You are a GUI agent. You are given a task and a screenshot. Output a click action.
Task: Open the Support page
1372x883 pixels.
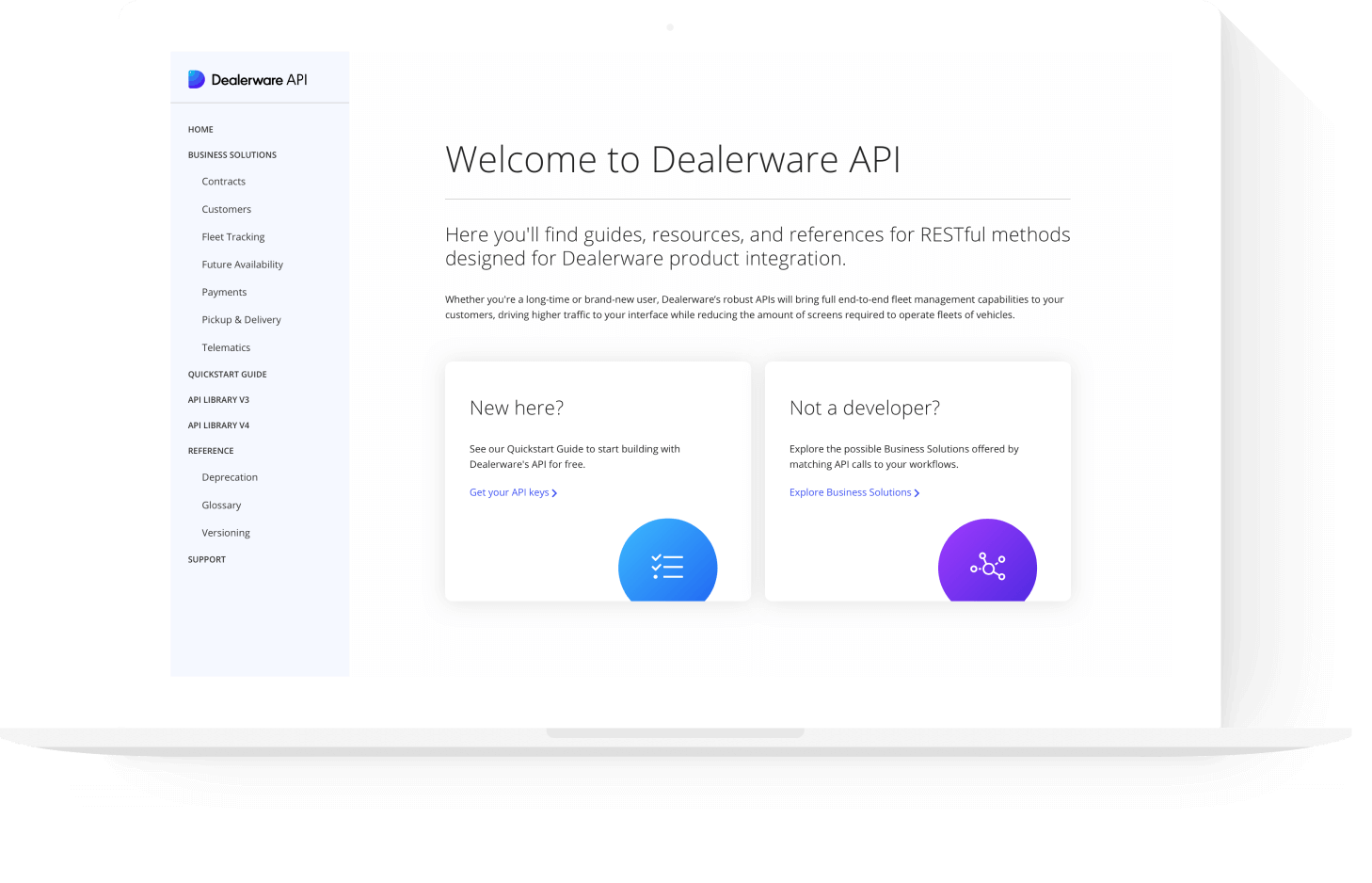207,560
